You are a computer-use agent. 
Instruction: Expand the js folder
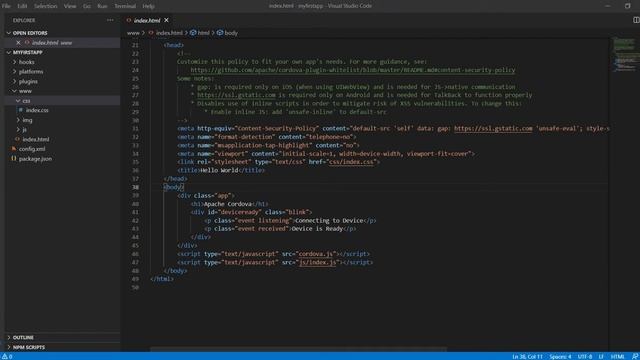tap(18, 129)
